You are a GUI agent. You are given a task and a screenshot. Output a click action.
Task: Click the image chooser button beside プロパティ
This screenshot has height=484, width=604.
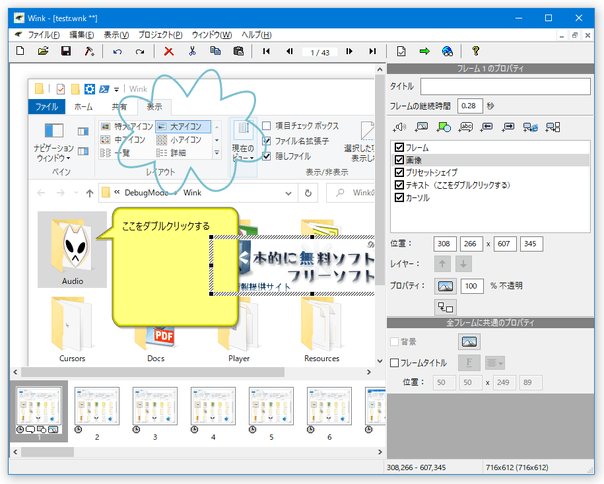(x=445, y=286)
